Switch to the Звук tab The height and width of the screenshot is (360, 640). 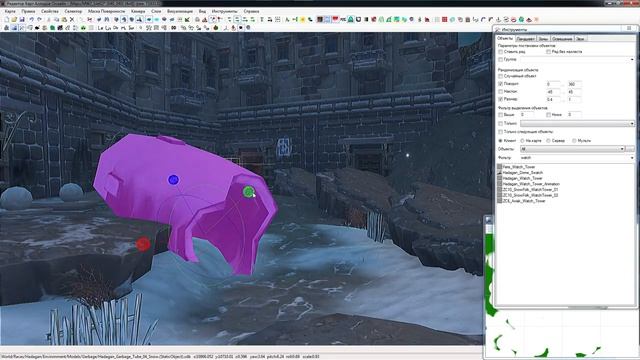[580, 39]
